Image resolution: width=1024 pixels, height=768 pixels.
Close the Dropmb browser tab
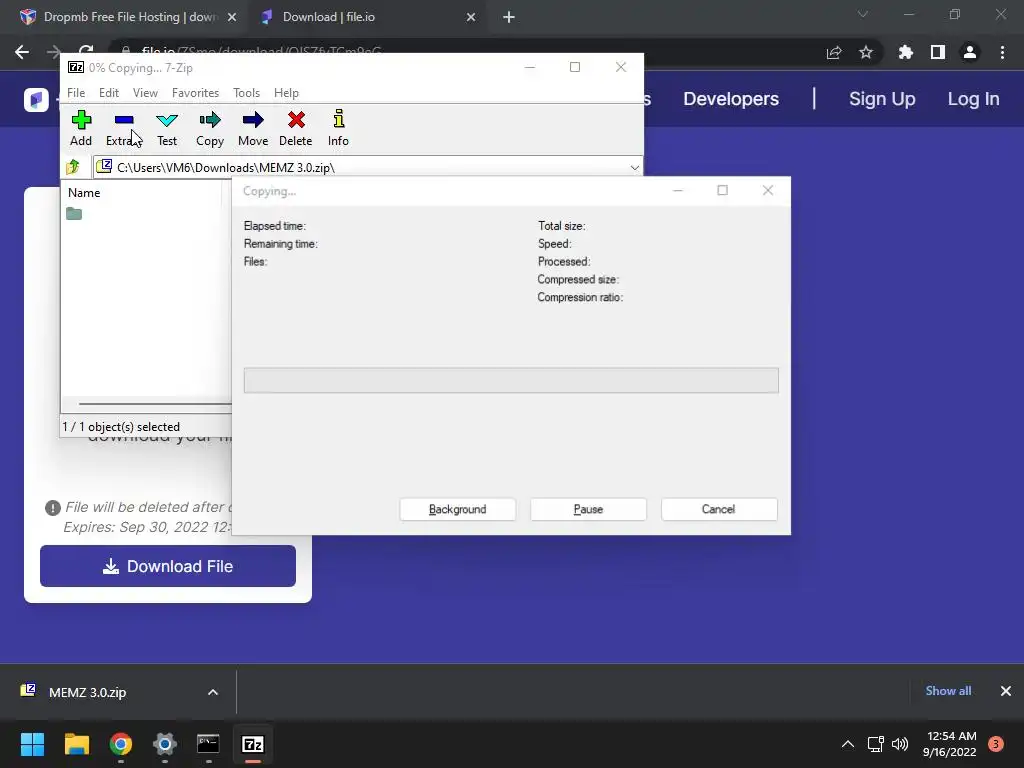[x=232, y=18]
